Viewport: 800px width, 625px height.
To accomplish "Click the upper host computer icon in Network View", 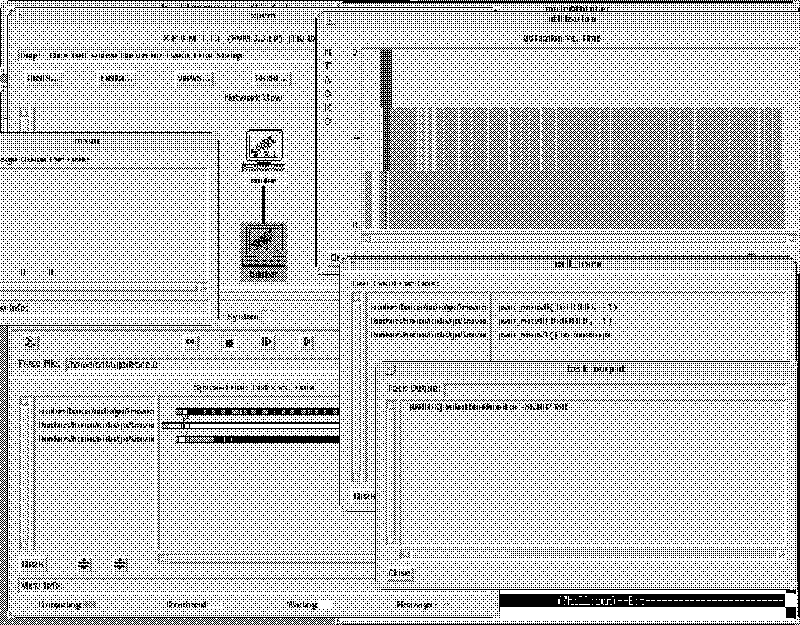I will (263, 148).
